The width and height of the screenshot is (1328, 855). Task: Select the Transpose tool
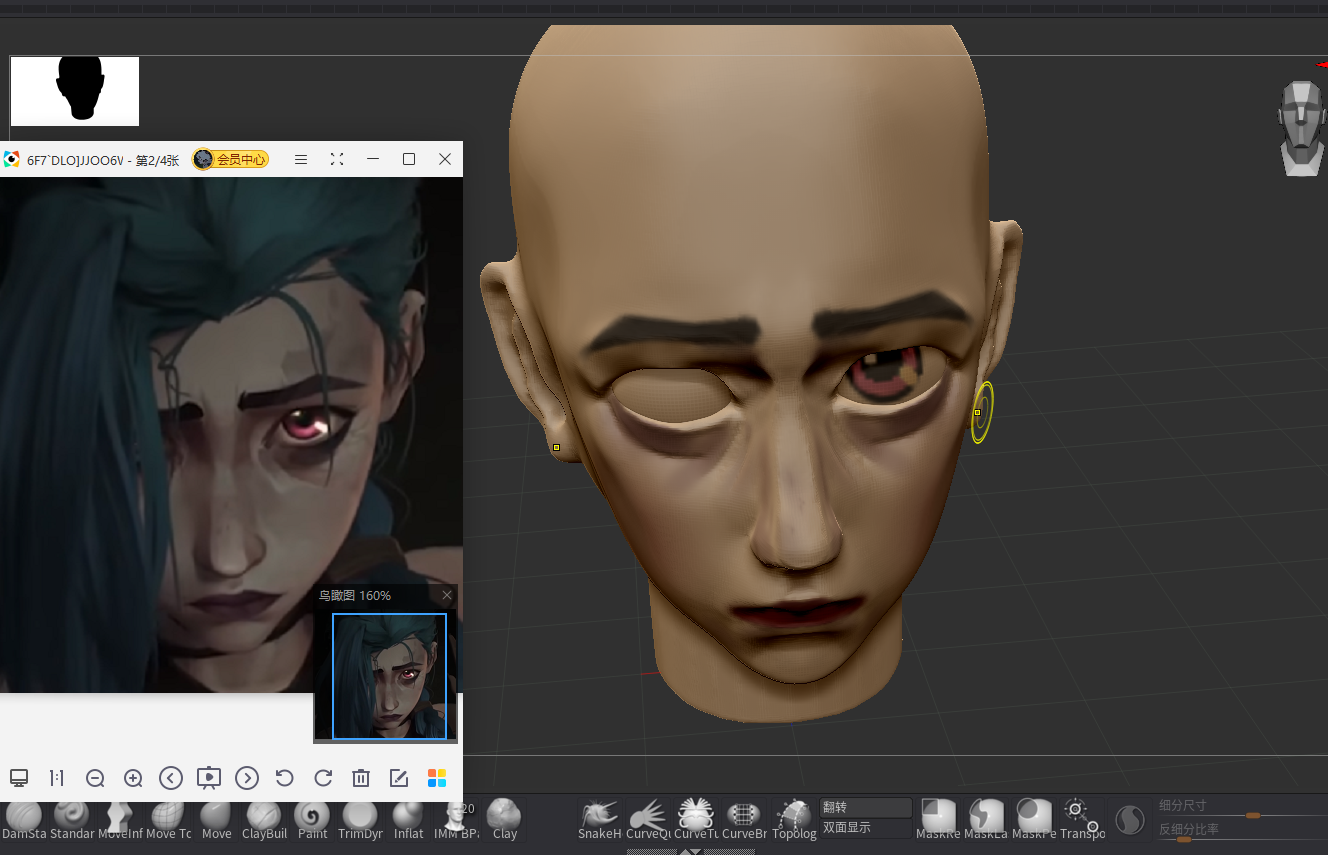(x=1082, y=821)
